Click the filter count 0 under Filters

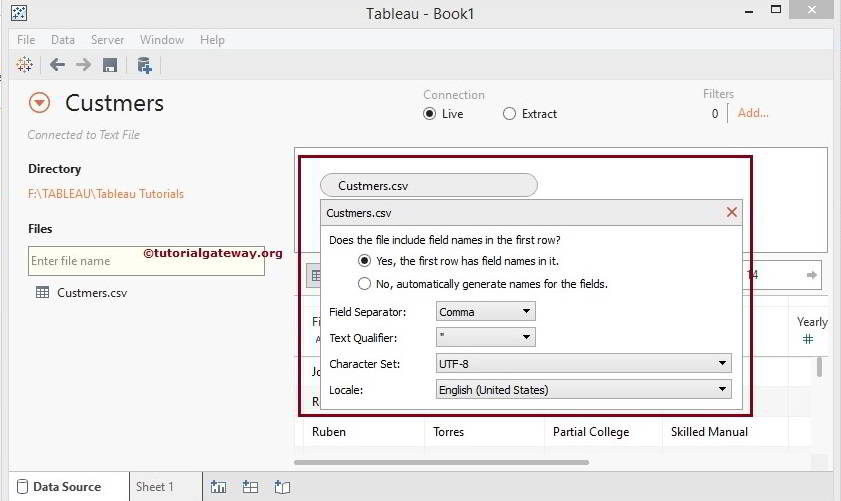[x=715, y=114]
